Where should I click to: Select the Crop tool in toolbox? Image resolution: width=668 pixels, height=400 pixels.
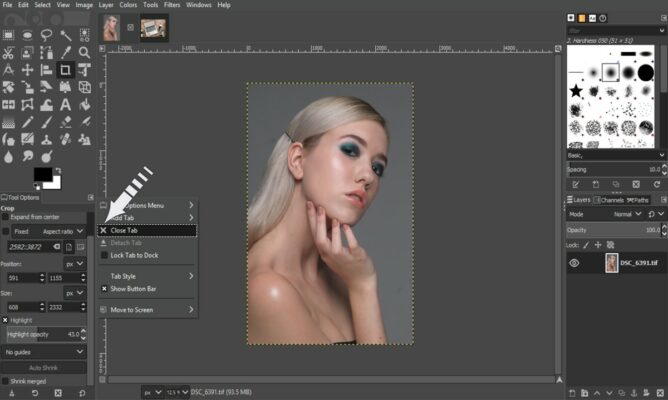click(65, 70)
